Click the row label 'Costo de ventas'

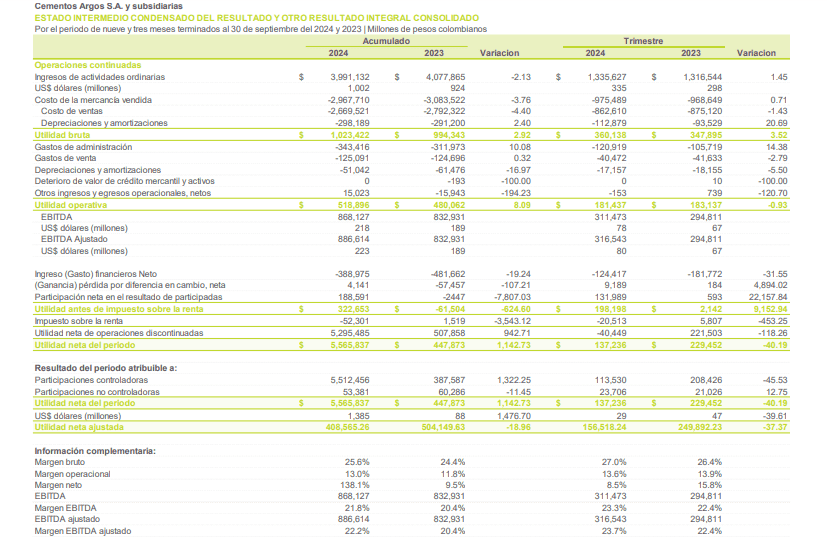(72, 111)
